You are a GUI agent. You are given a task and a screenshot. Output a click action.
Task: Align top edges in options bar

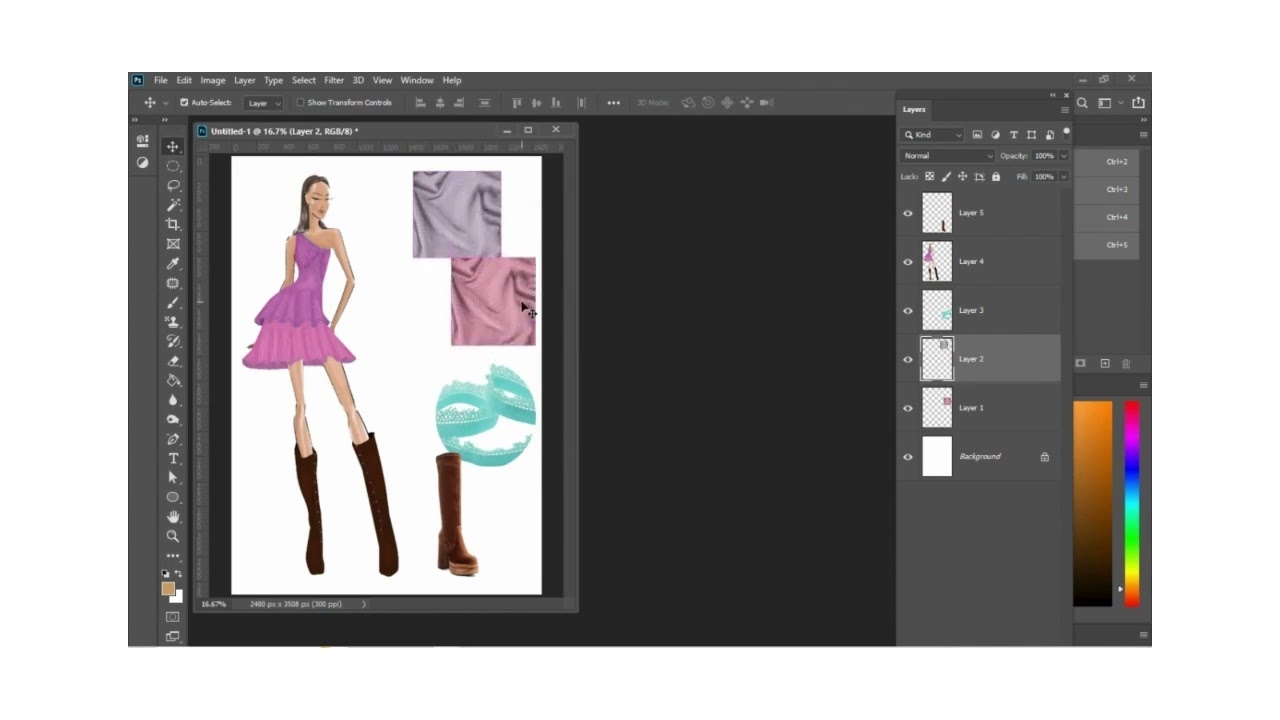516,103
